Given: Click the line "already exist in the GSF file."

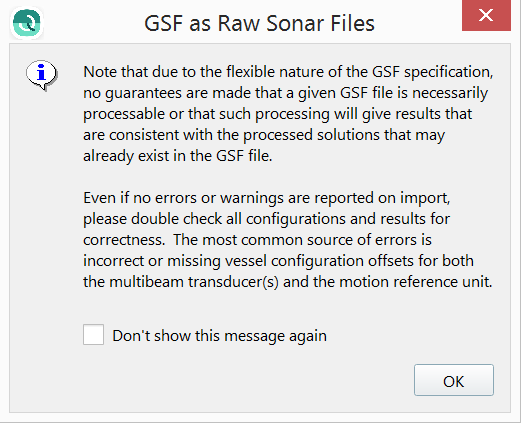Looking at the screenshot, I should (x=178, y=156).
